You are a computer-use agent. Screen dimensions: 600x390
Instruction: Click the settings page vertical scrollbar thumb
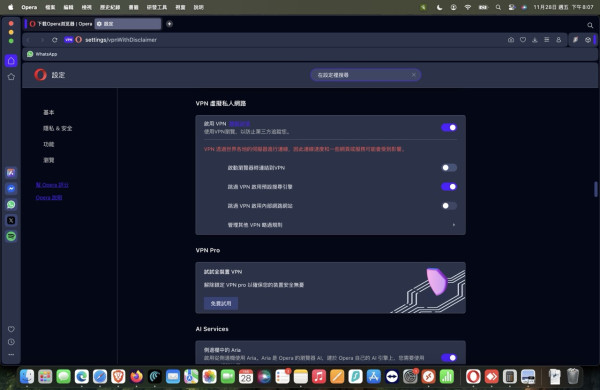click(595, 189)
